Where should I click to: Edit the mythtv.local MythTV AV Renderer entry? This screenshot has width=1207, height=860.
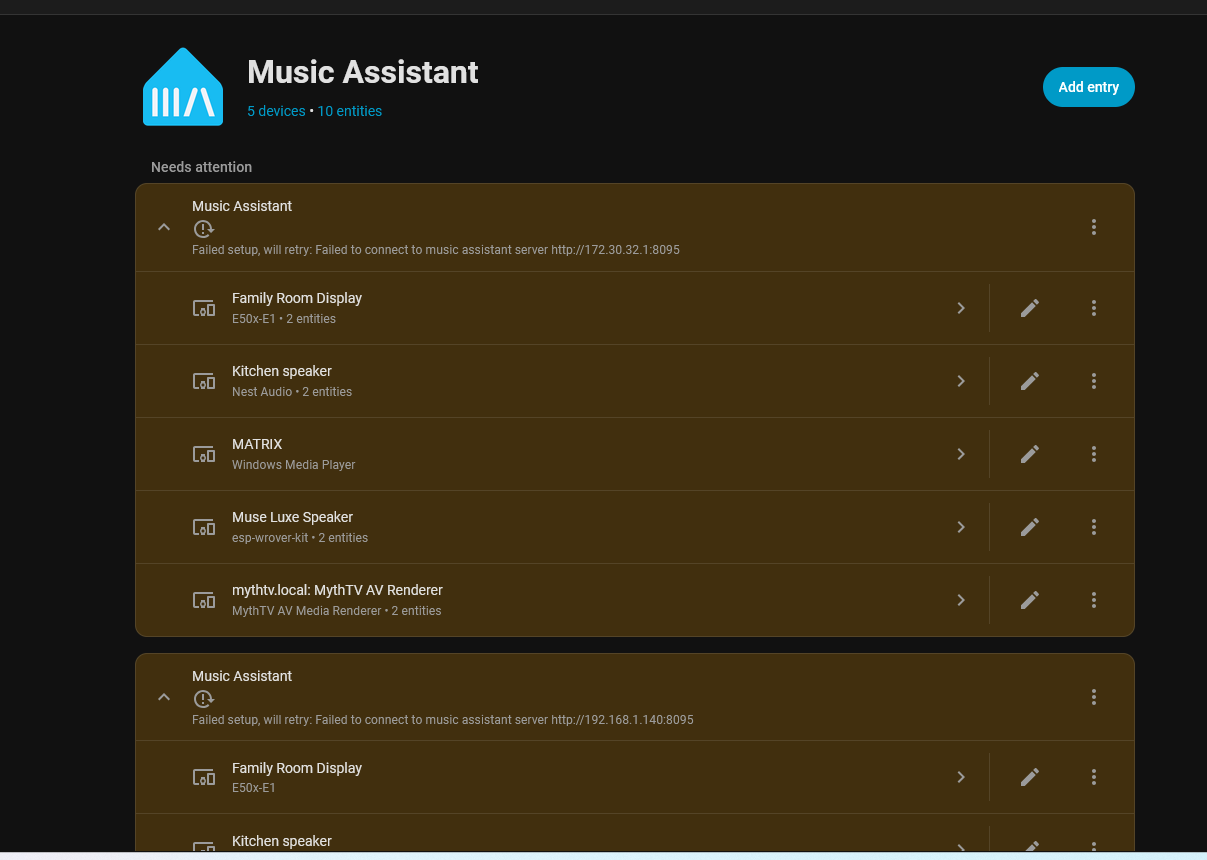(x=1029, y=600)
